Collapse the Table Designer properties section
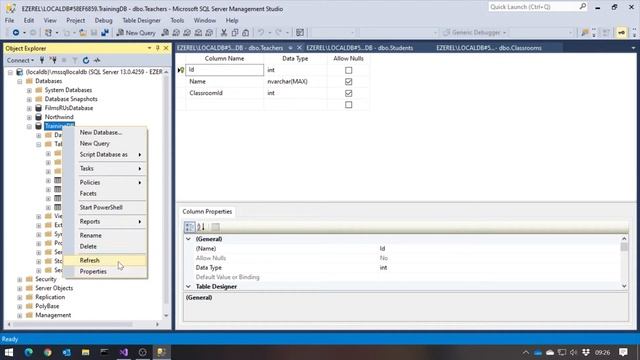This screenshot has height=360, width=640. pos(188,287)
